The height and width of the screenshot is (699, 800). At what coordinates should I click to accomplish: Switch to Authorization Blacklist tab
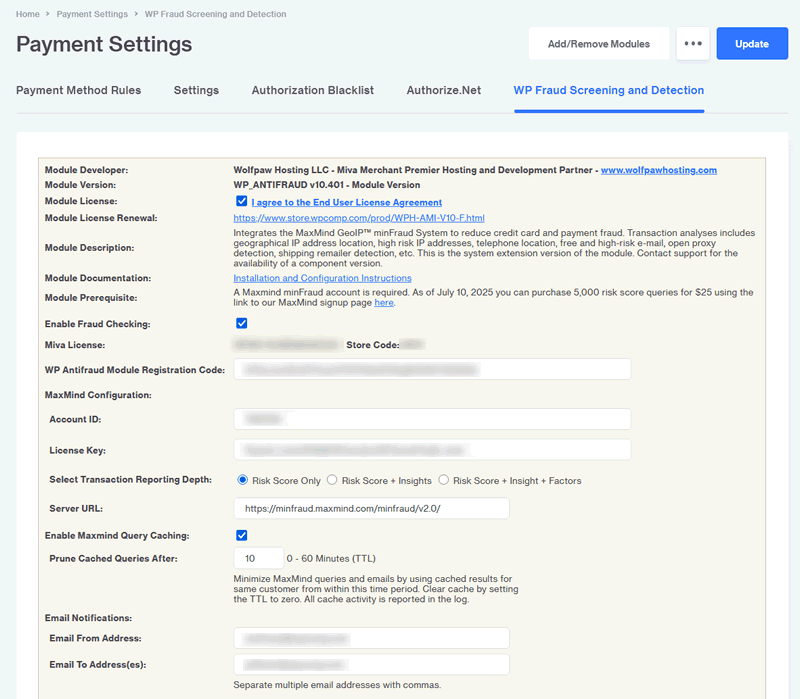[312, 90]
